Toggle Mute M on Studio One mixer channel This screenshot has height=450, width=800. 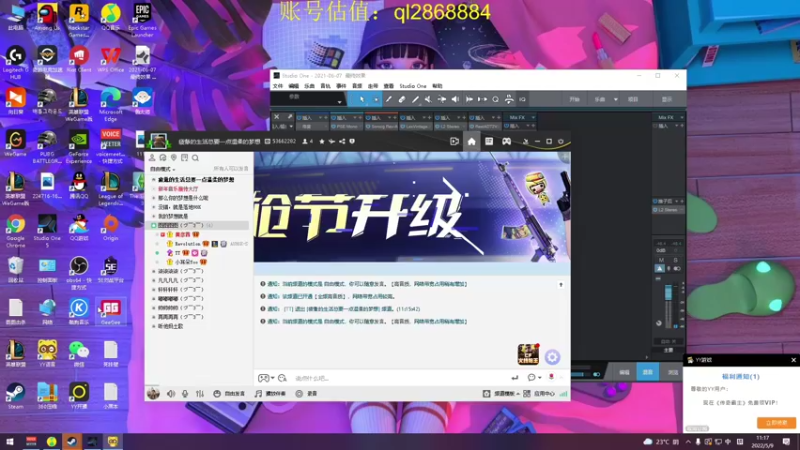point(661,260)
